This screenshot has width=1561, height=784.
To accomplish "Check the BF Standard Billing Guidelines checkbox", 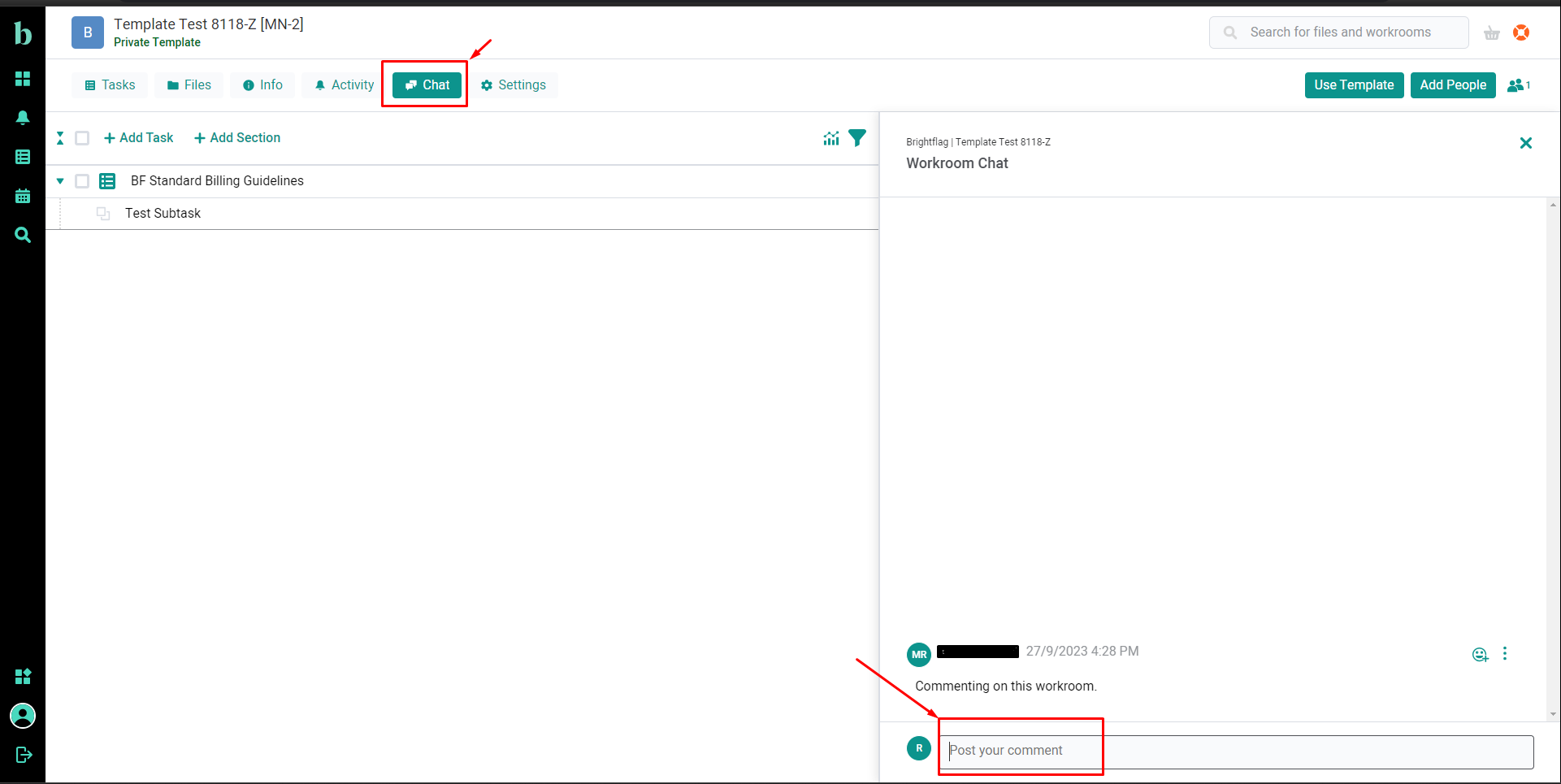I will [82, 181].
